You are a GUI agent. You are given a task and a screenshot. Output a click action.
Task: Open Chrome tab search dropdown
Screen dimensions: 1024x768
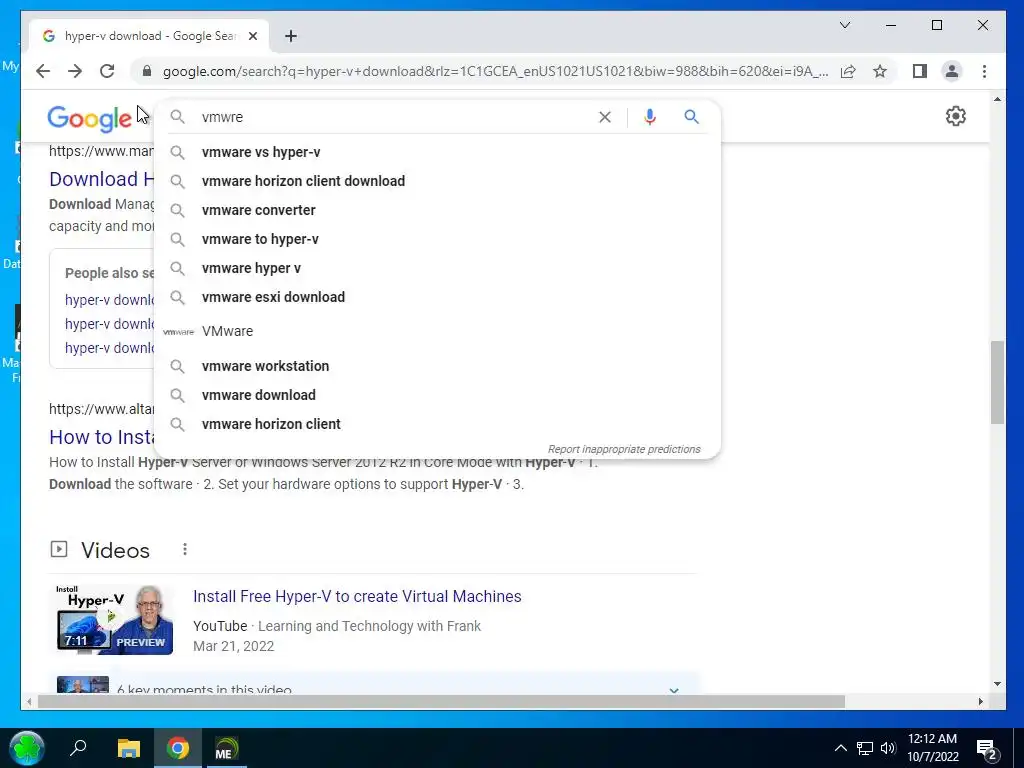point(844,25)
